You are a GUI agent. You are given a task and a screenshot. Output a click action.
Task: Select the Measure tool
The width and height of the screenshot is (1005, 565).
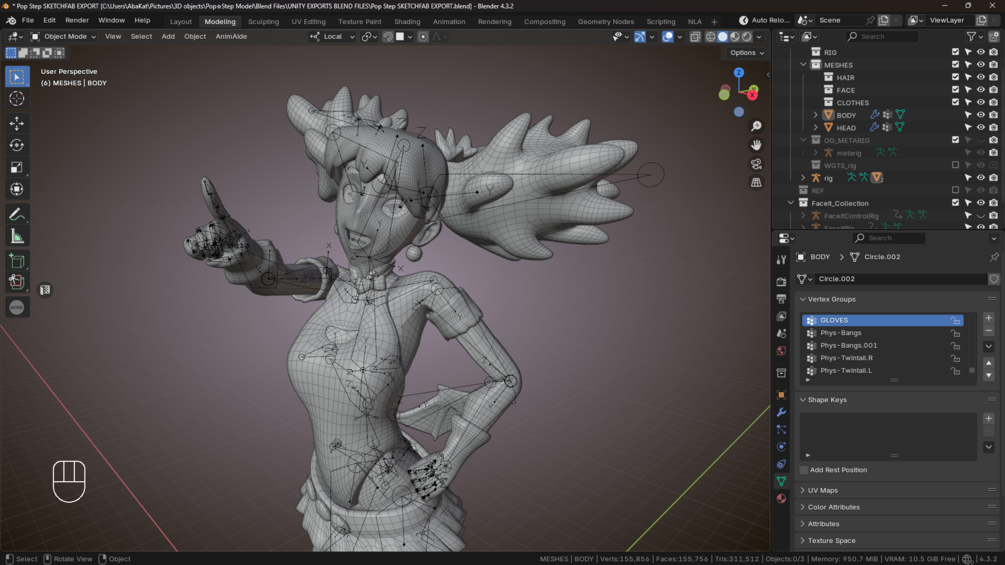(x=17, y=236)
